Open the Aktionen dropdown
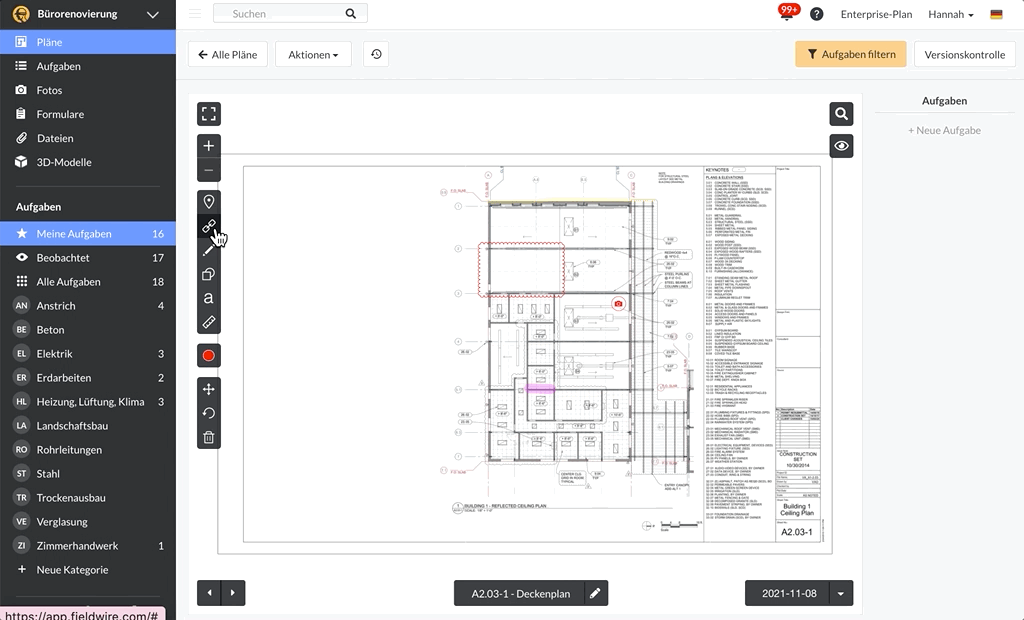Viewport: 1024px width, 620px height. pos(313,54)
